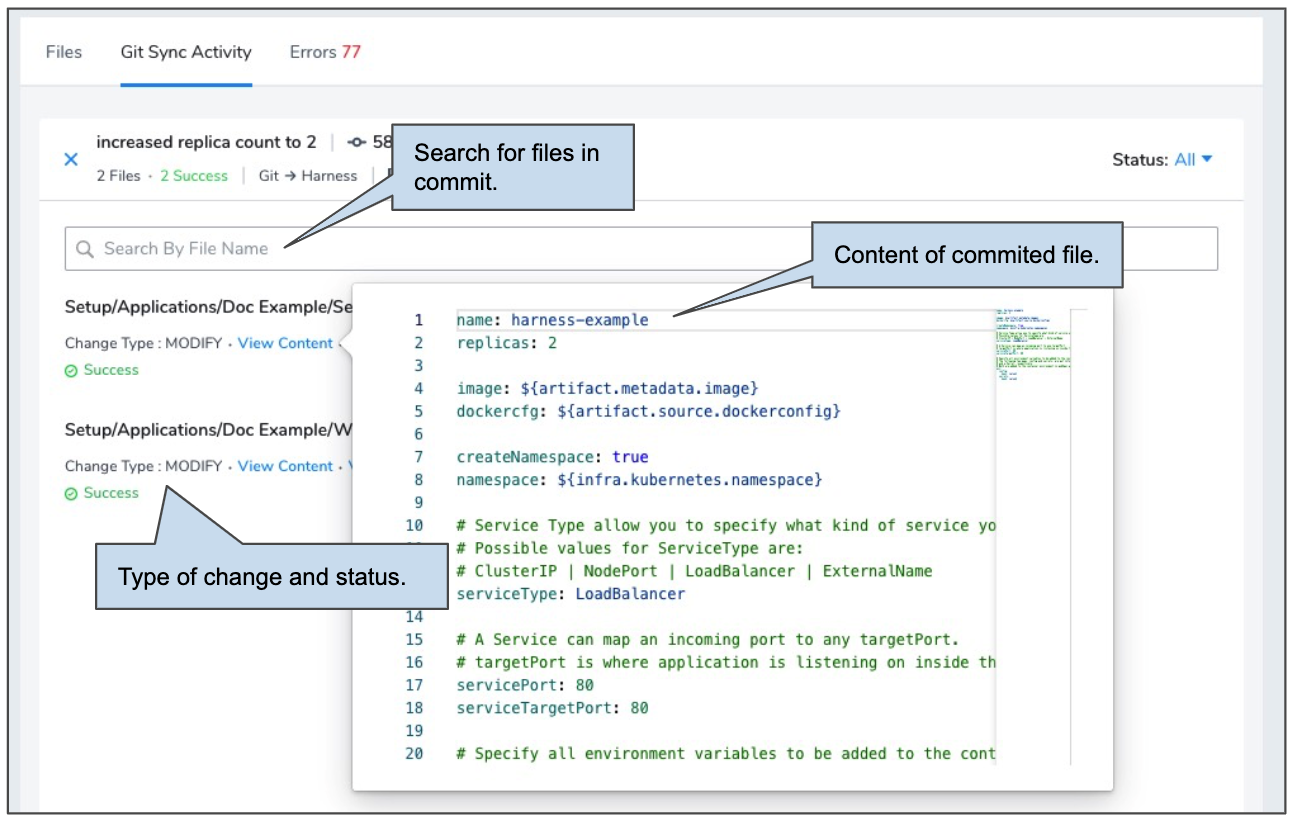View Content of second Doc Example file
This screenshot has height=823, width=1297.
pos(285,466)
